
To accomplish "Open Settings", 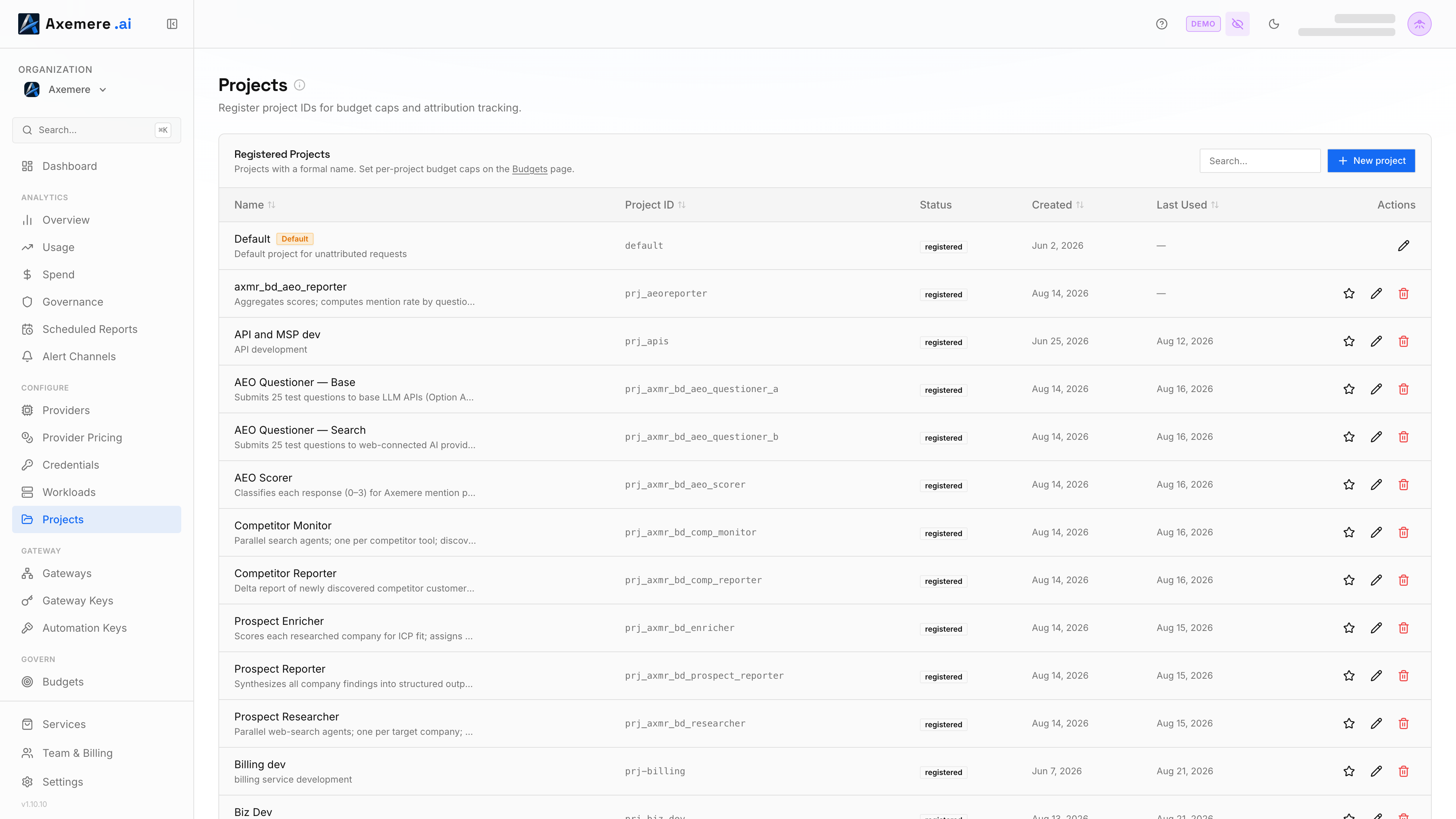I will 97,782.
